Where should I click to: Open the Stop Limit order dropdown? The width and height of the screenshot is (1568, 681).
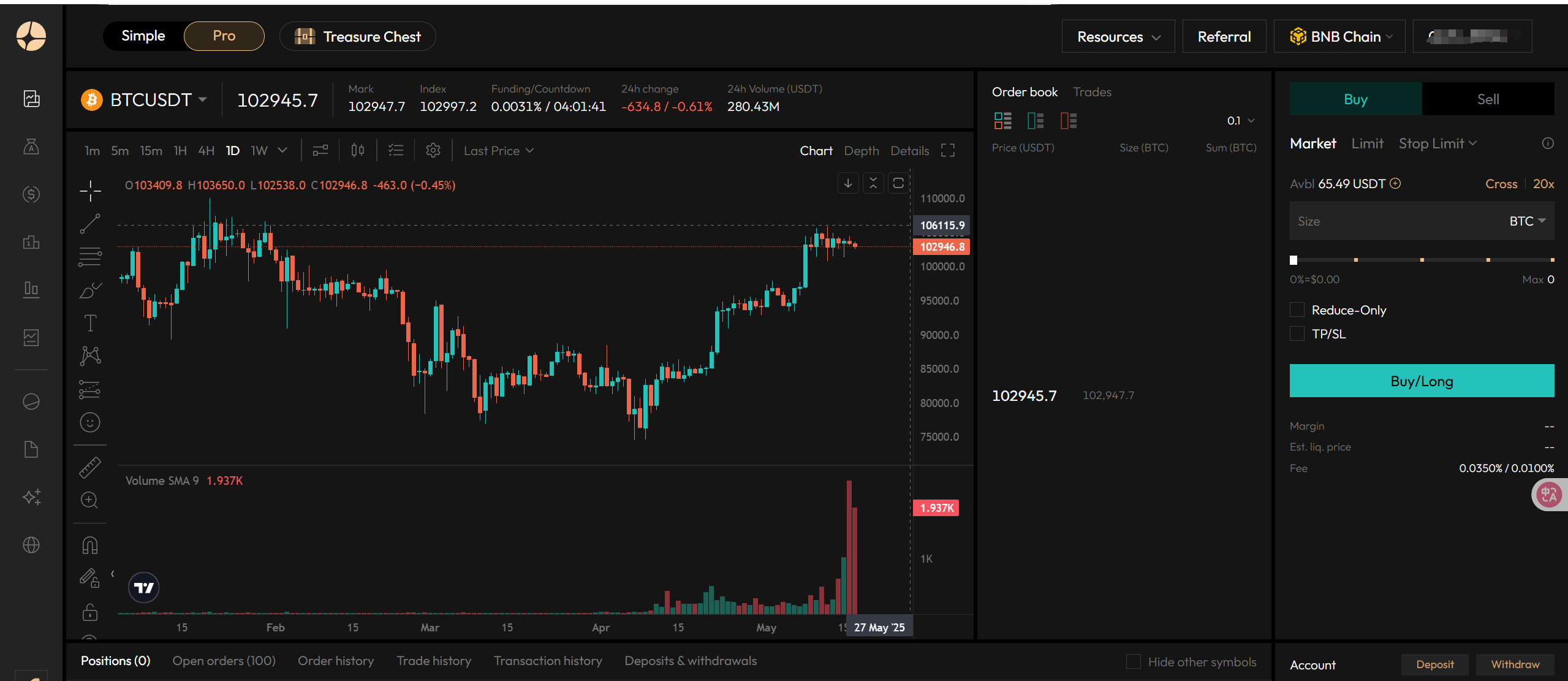coord(1437,143)
